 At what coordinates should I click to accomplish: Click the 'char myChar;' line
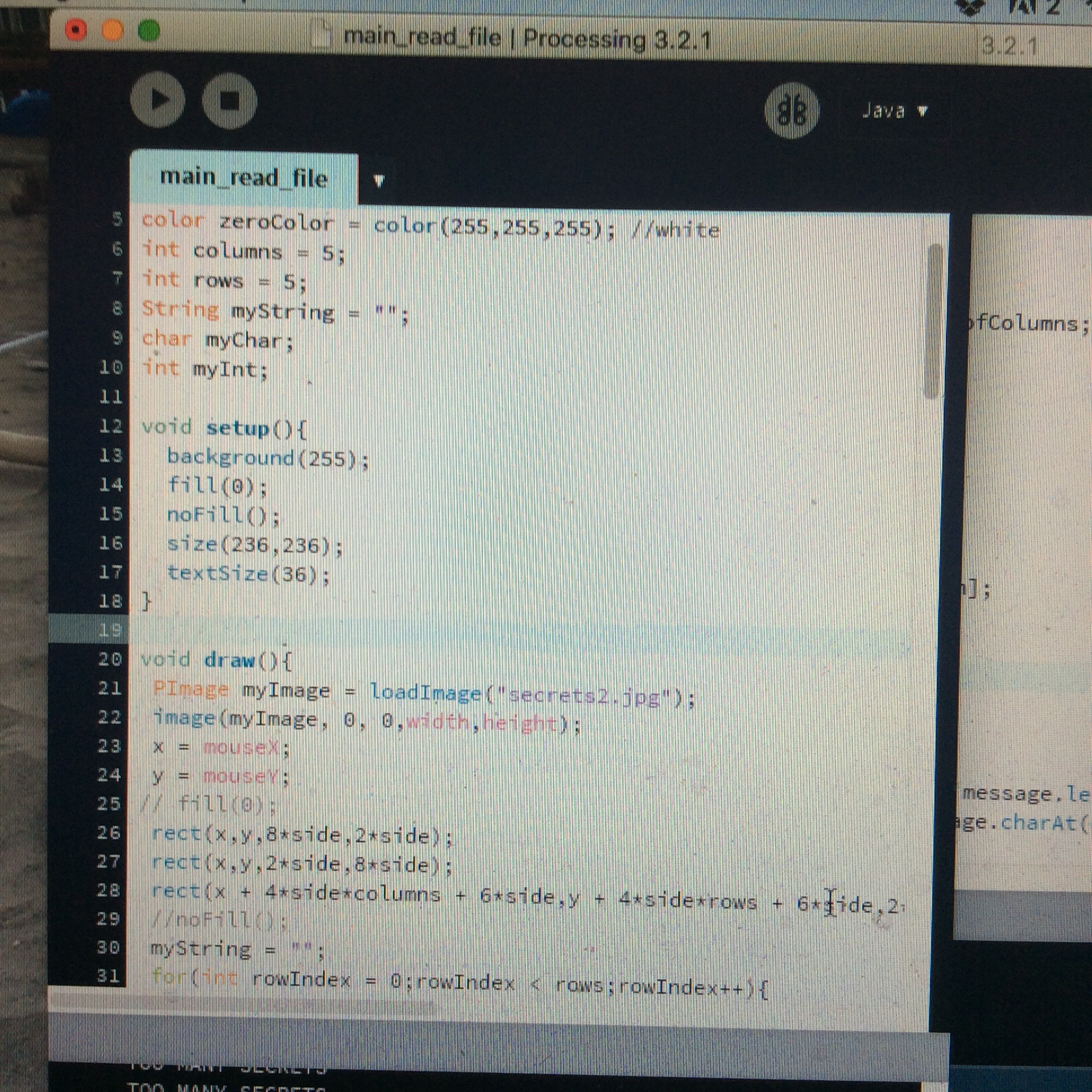coord(218,340)
